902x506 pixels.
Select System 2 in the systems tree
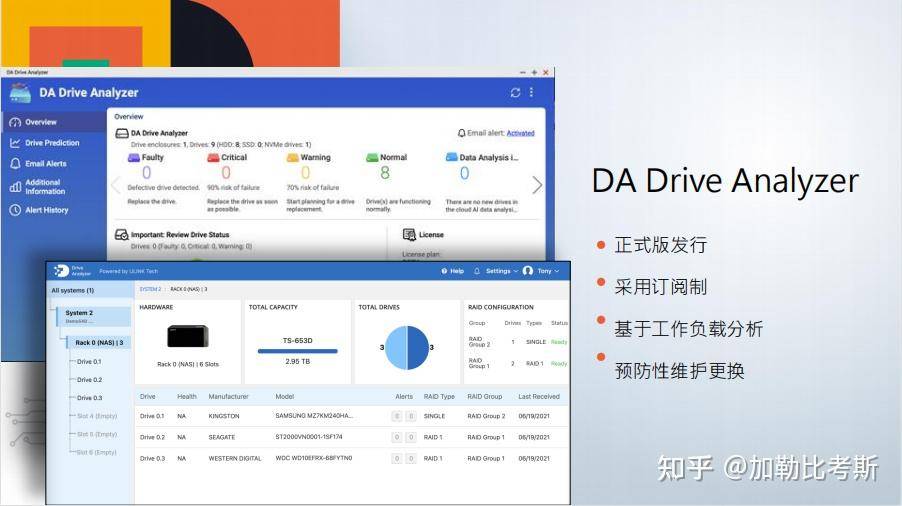pyautogui.click(x=94, y=316)
